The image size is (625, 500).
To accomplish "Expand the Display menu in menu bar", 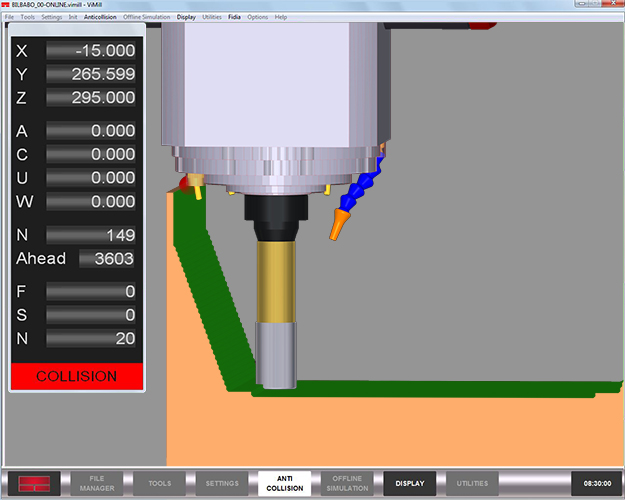I will click(186, 17).
